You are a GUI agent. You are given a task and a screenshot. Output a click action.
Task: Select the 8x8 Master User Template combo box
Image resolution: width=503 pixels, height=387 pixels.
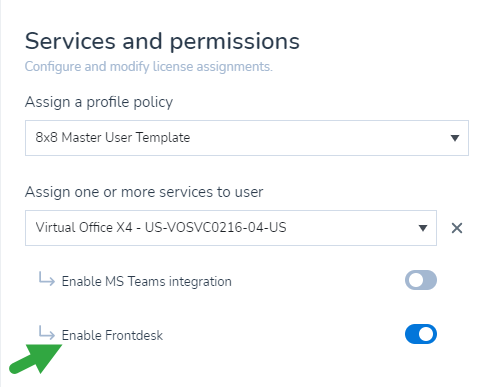247,138
